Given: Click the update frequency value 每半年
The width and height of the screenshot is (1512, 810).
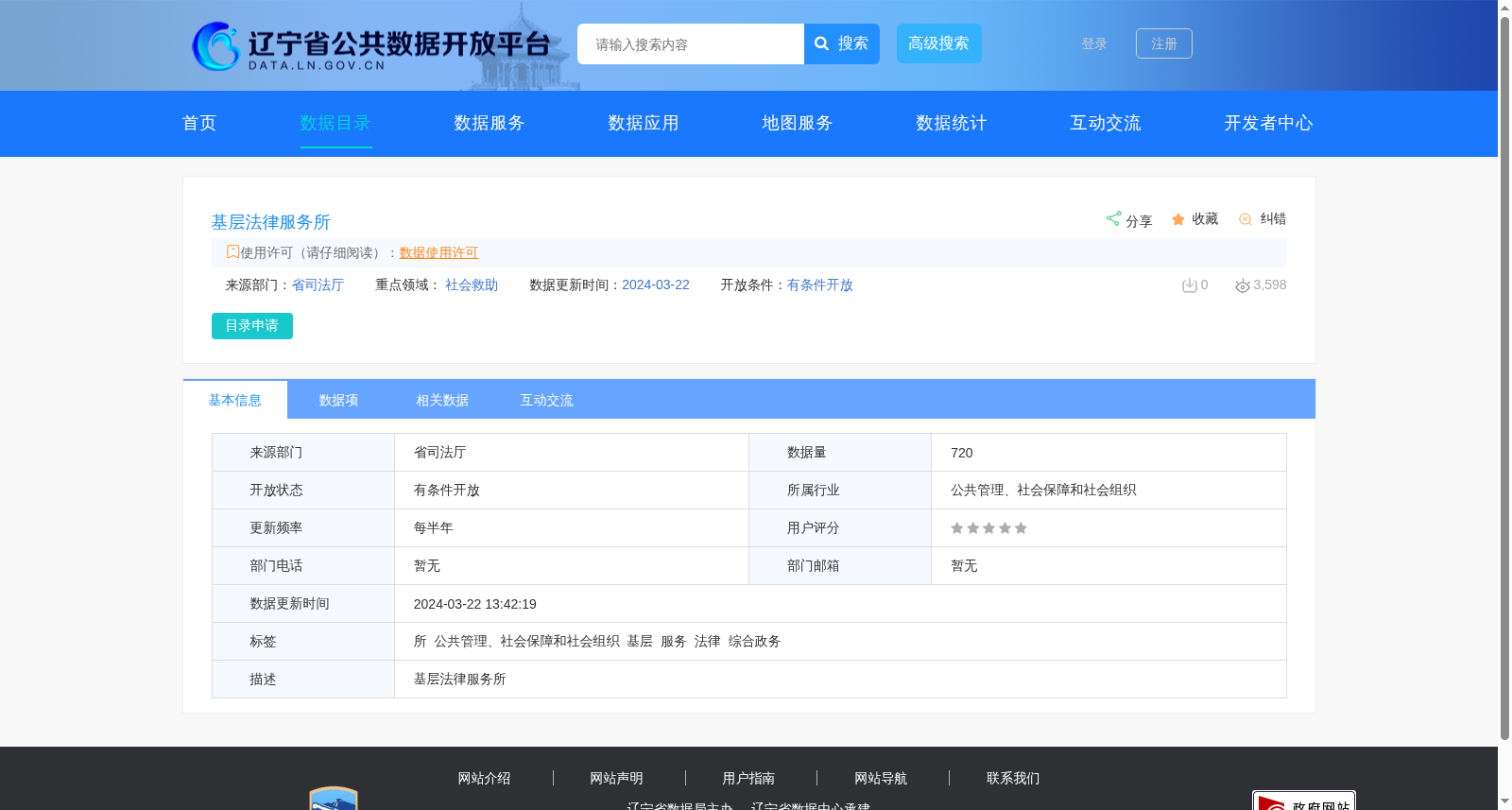Looking at the screenshot, I should pyautogui.click(x=433, y=527).
